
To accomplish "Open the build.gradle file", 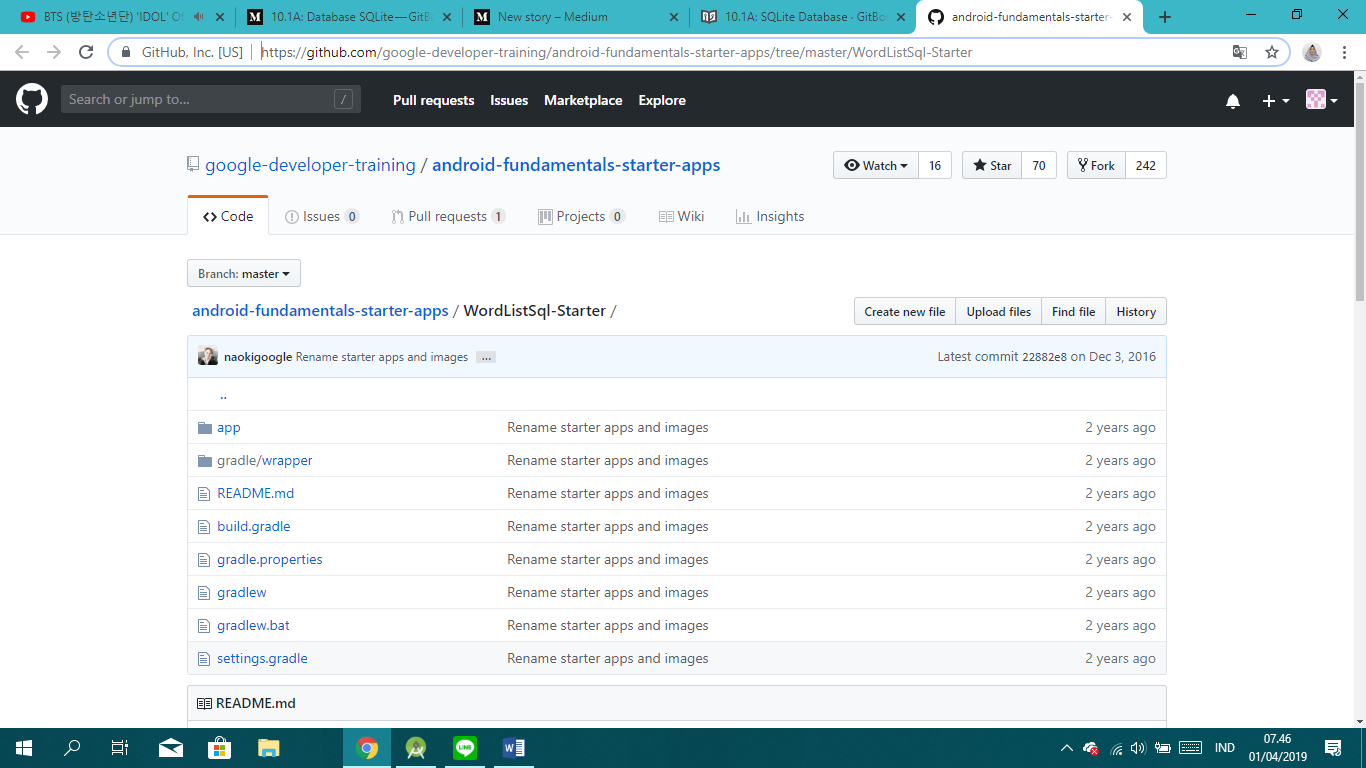I will (253, 526).
